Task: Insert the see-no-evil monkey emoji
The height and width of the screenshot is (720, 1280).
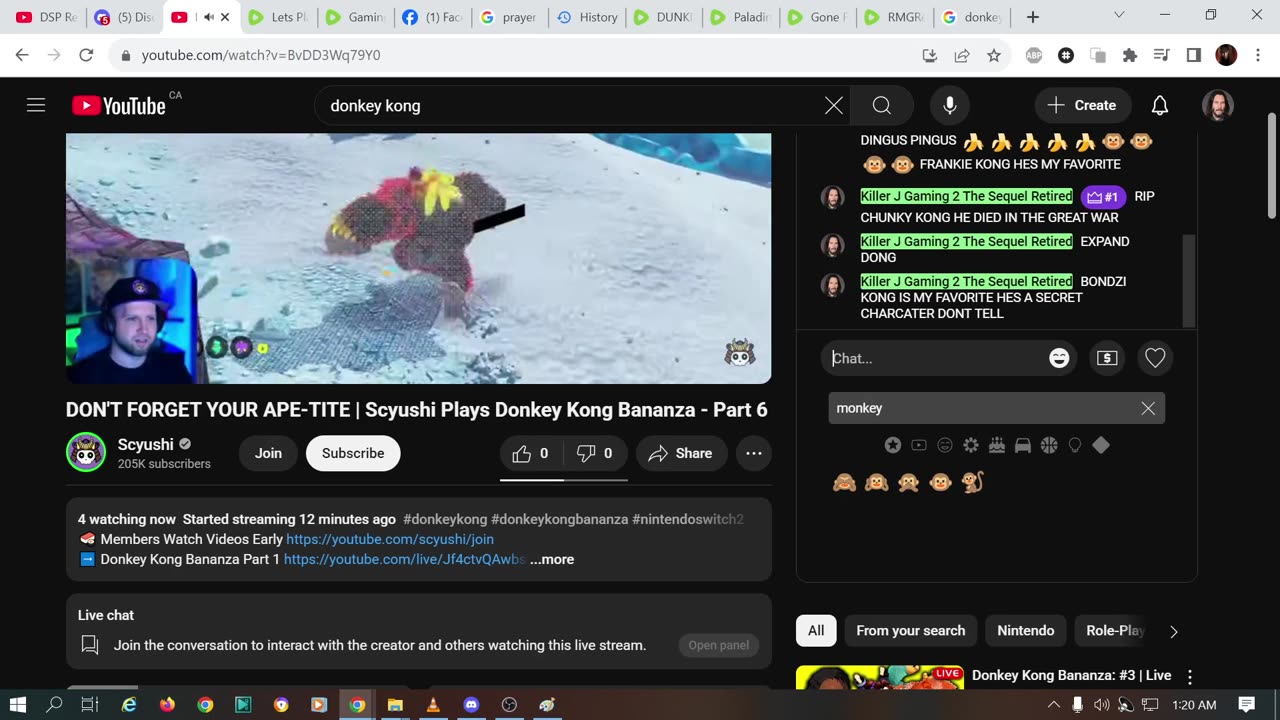Action: 844,482
